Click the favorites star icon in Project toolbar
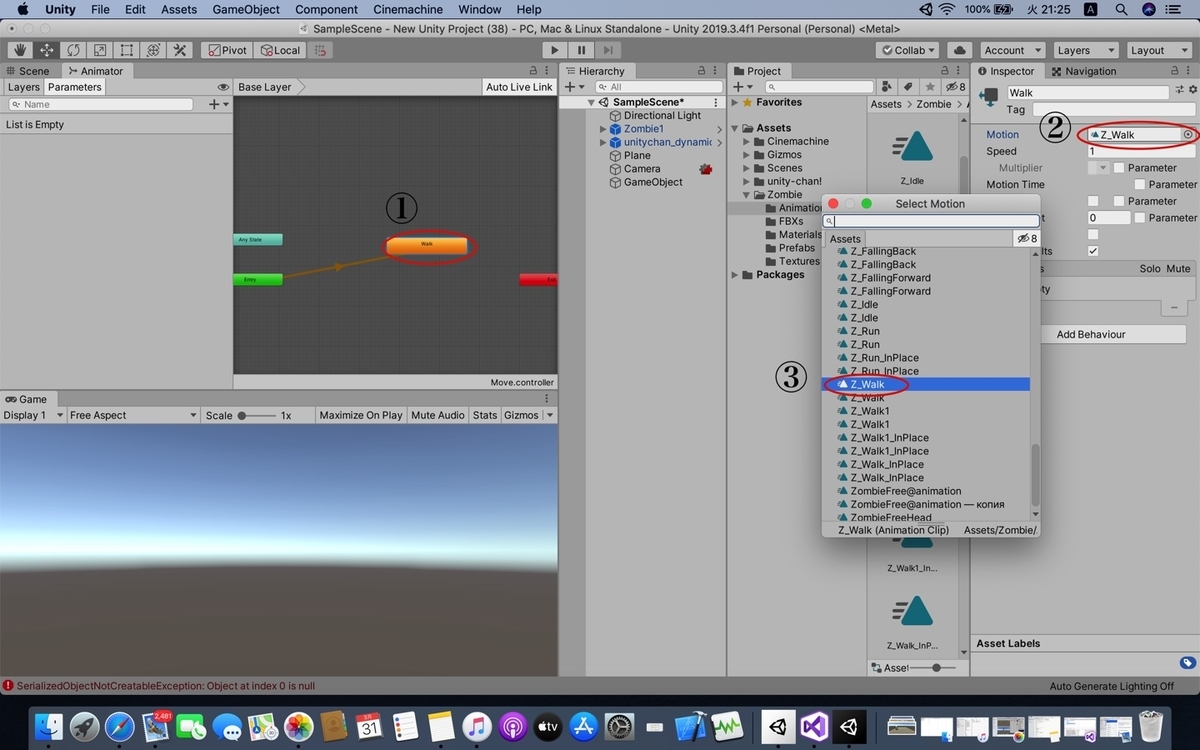 point(929,87)
